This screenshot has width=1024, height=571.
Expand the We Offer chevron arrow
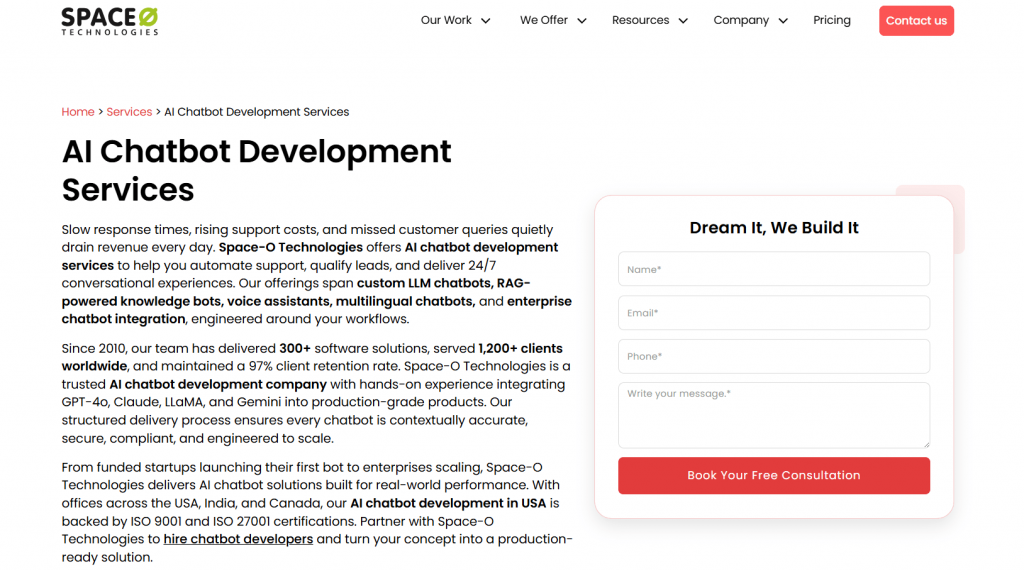click(x=582, y=21)
